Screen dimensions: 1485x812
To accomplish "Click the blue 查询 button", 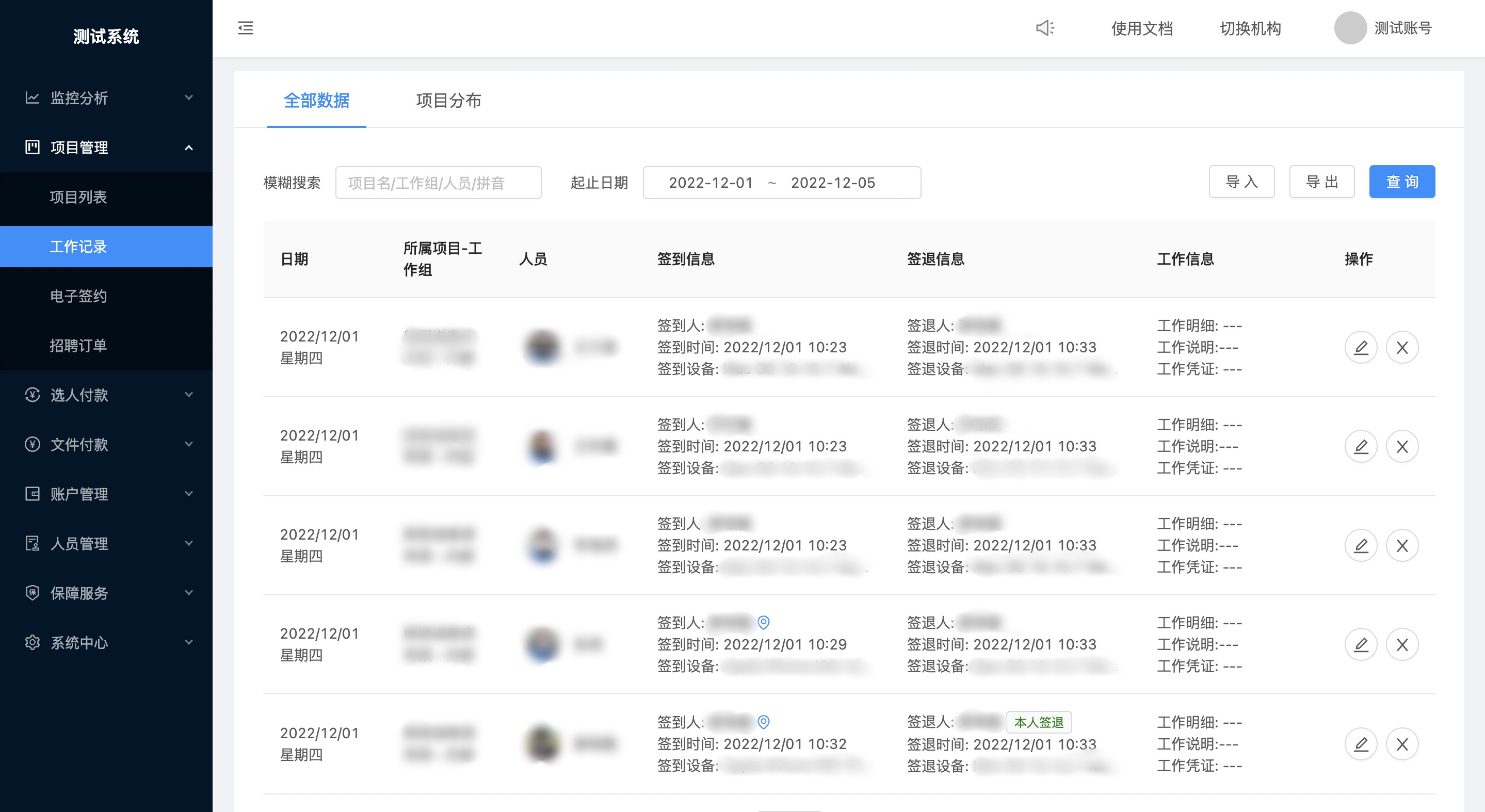I will point(1402,182).
